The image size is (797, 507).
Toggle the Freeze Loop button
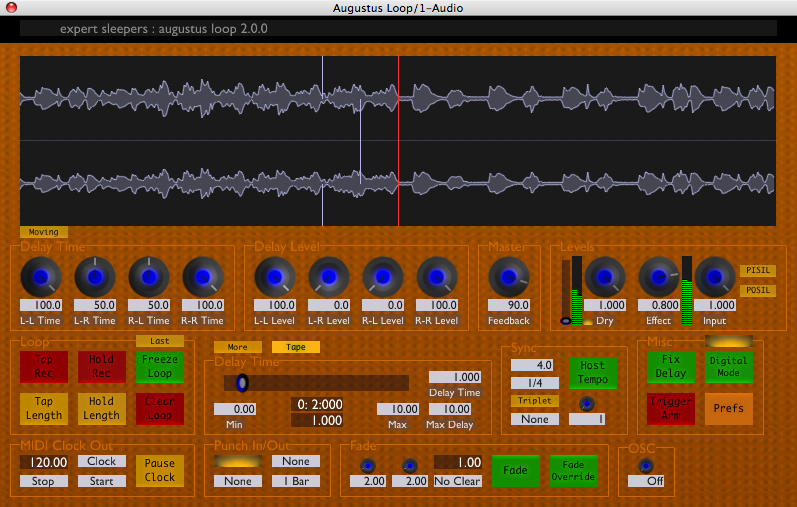(x=160, y=367)
